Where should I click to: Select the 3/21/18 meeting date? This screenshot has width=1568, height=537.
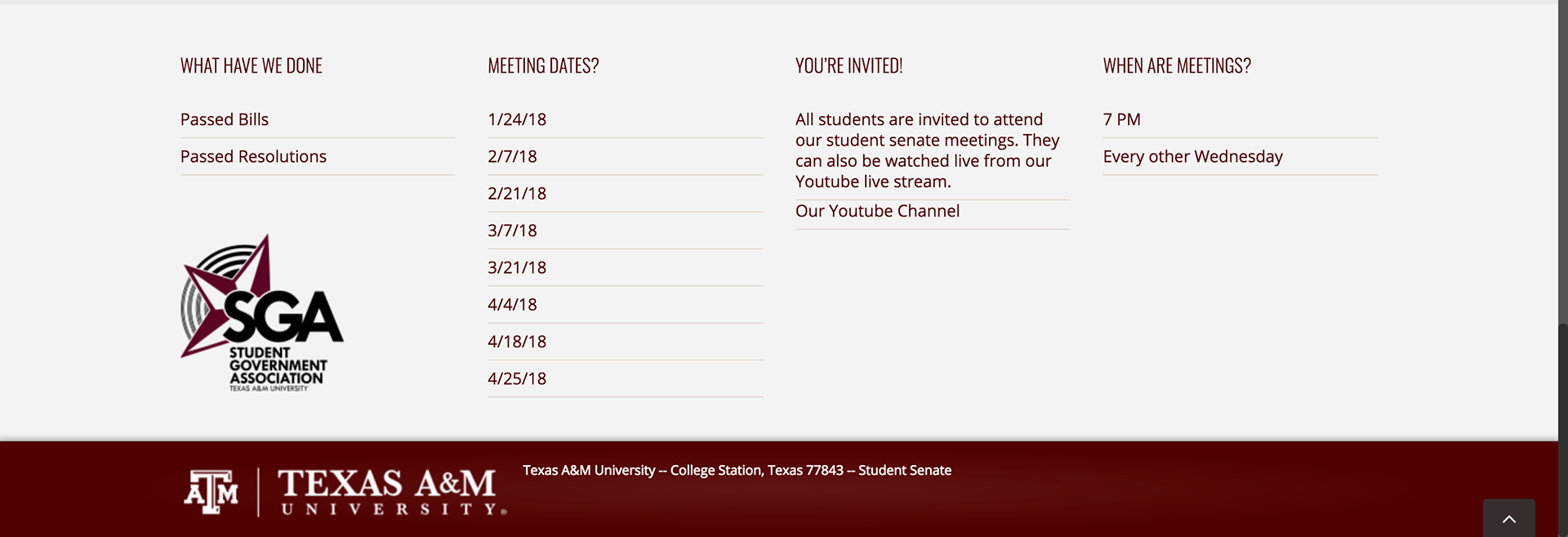tap(517, 267)
